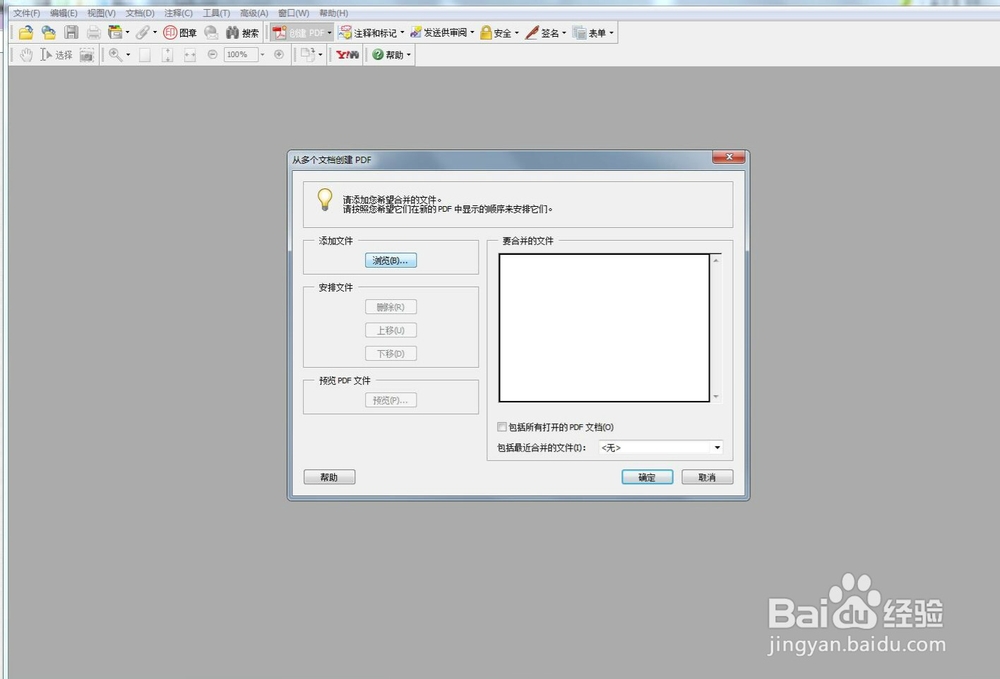Click the Open file folder icon
Image resolution: width=1000 pixels, height=679 pixels.
[x=26, y=33]
